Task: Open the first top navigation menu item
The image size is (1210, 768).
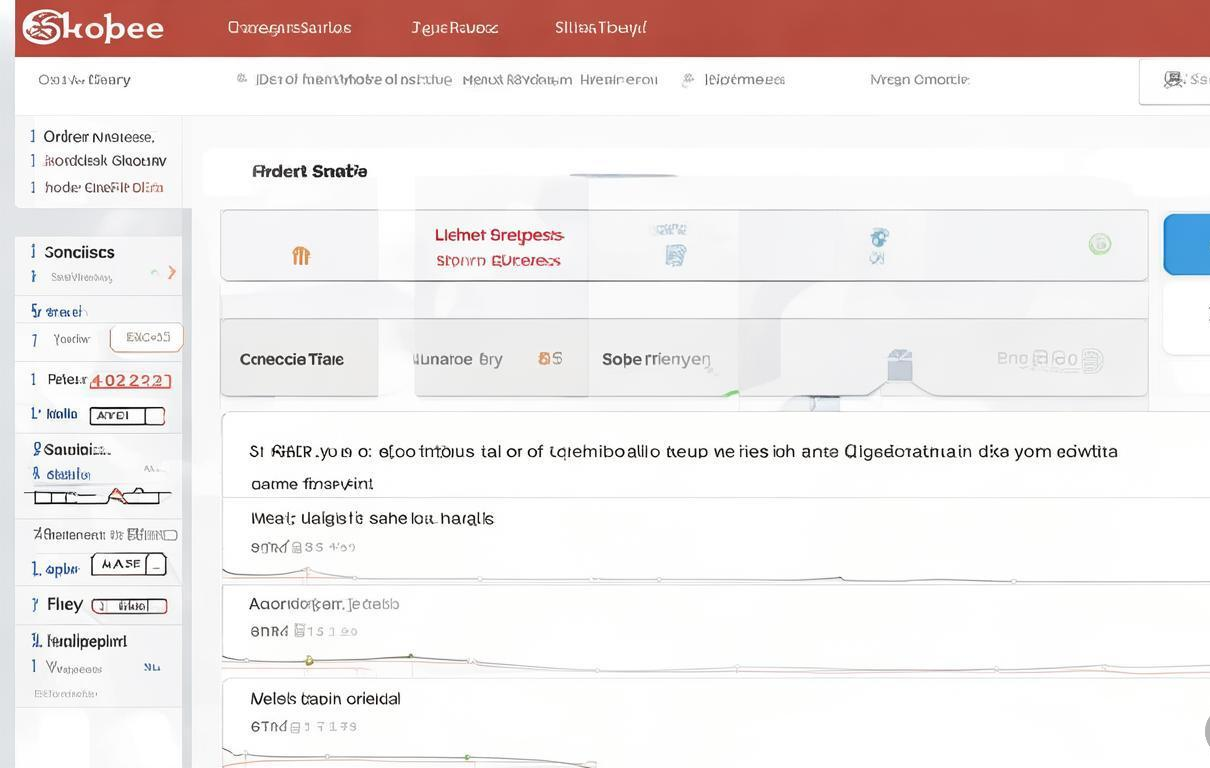Action: pyautogui.click(x=290, y=28)
